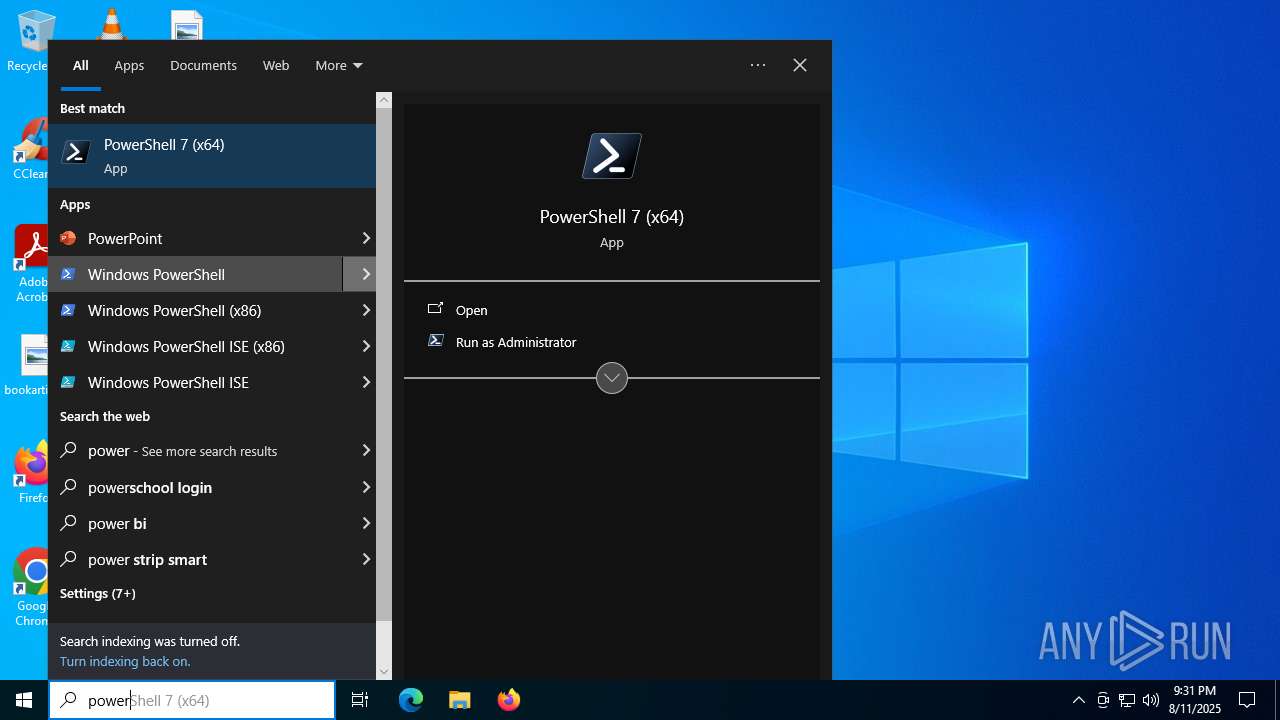This screenshot has width=1280, height=720.
Task: Open Task View from the taskbar
Action: click(360, 700)
